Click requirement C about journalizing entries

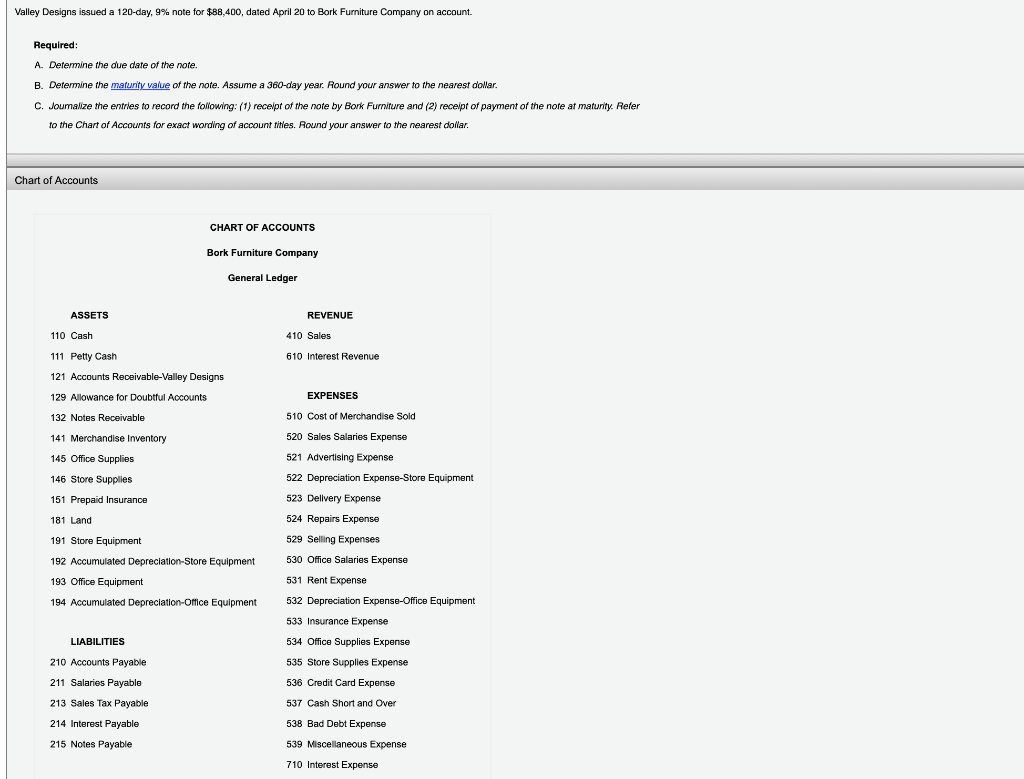pyautogui.click(x=337, y=115)
